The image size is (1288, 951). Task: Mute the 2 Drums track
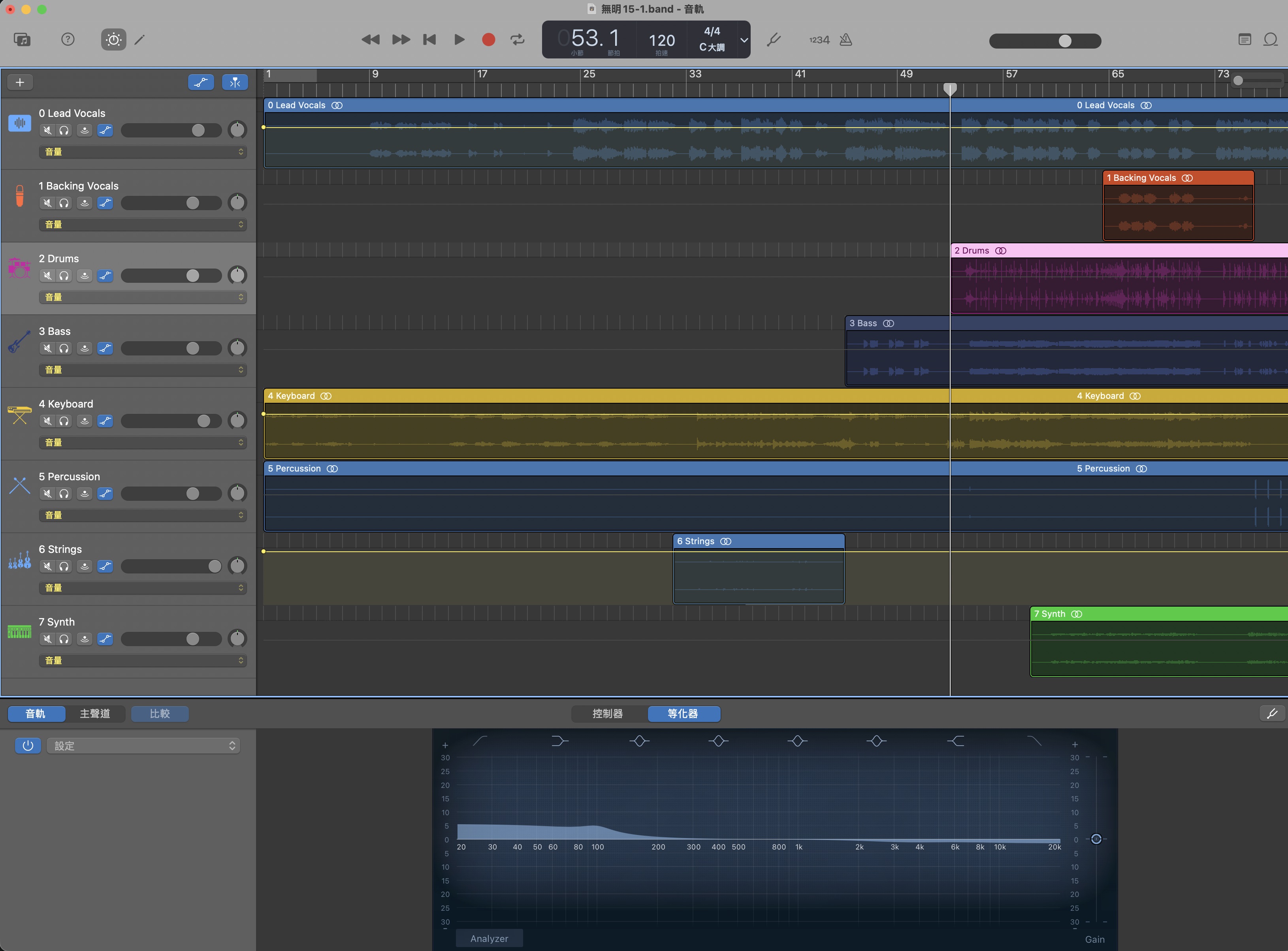coord(48,276)
